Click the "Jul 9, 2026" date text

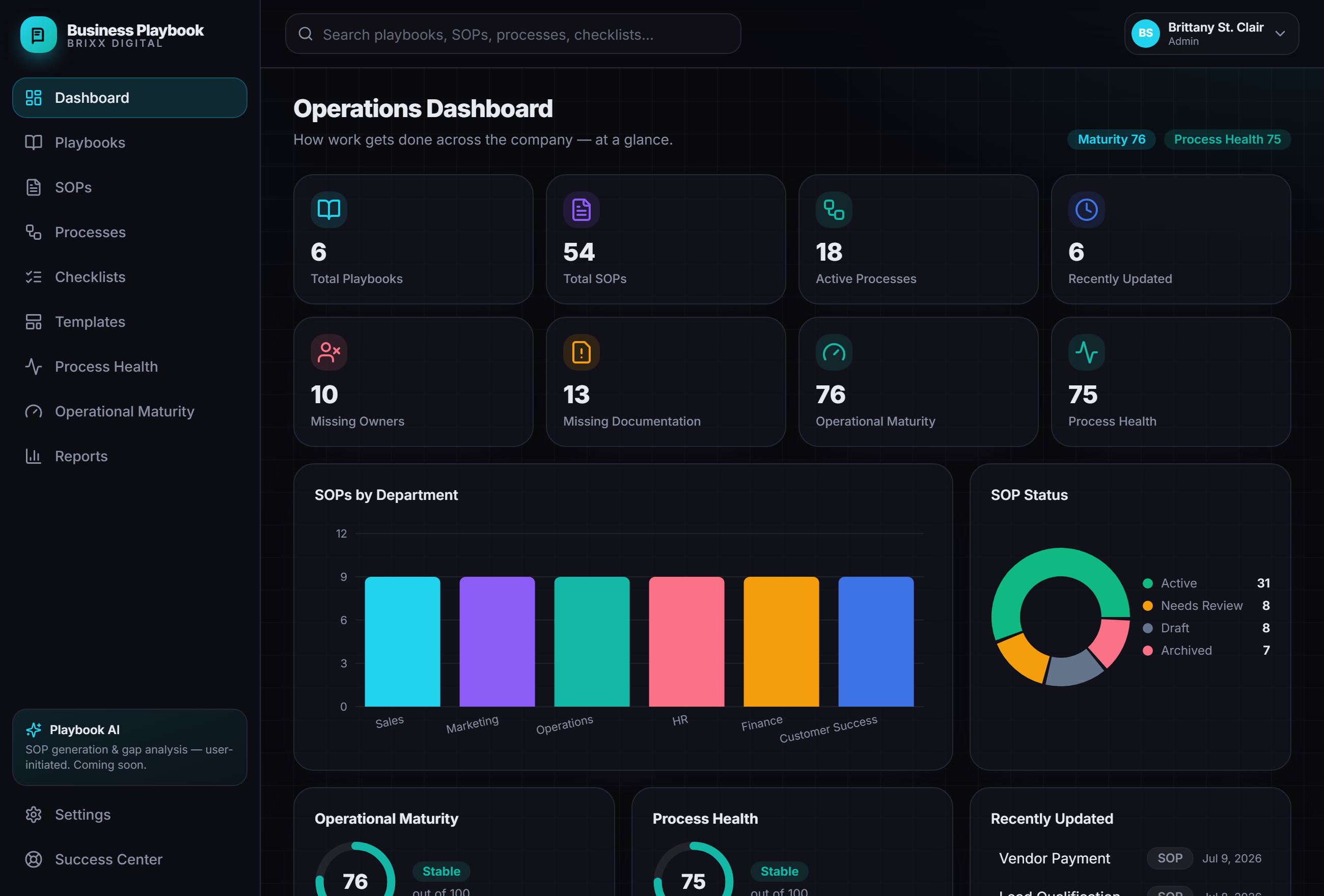pyautogui.click(x=1232, y=858)
